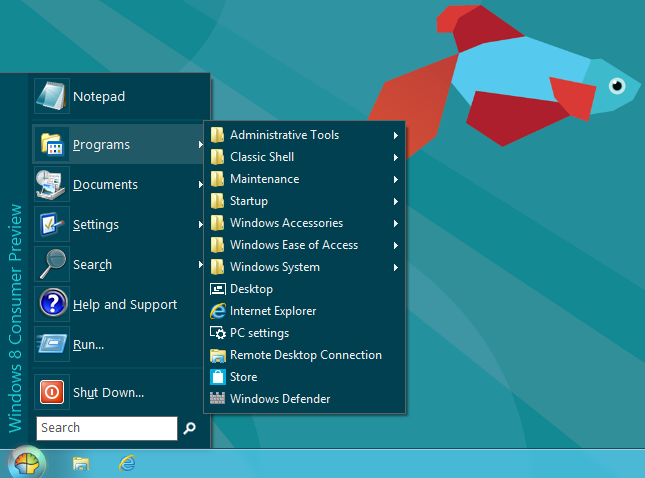Click the Maintenance folder icon

pos(217,179)
